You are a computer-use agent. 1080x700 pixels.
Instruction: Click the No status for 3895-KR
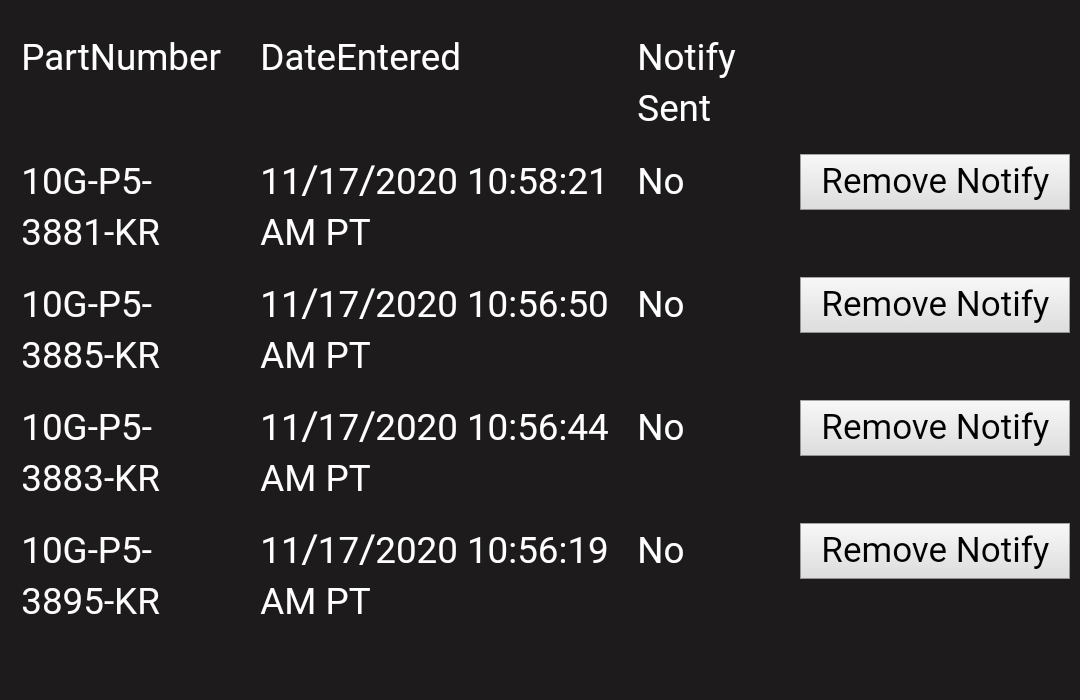(661, 552)
